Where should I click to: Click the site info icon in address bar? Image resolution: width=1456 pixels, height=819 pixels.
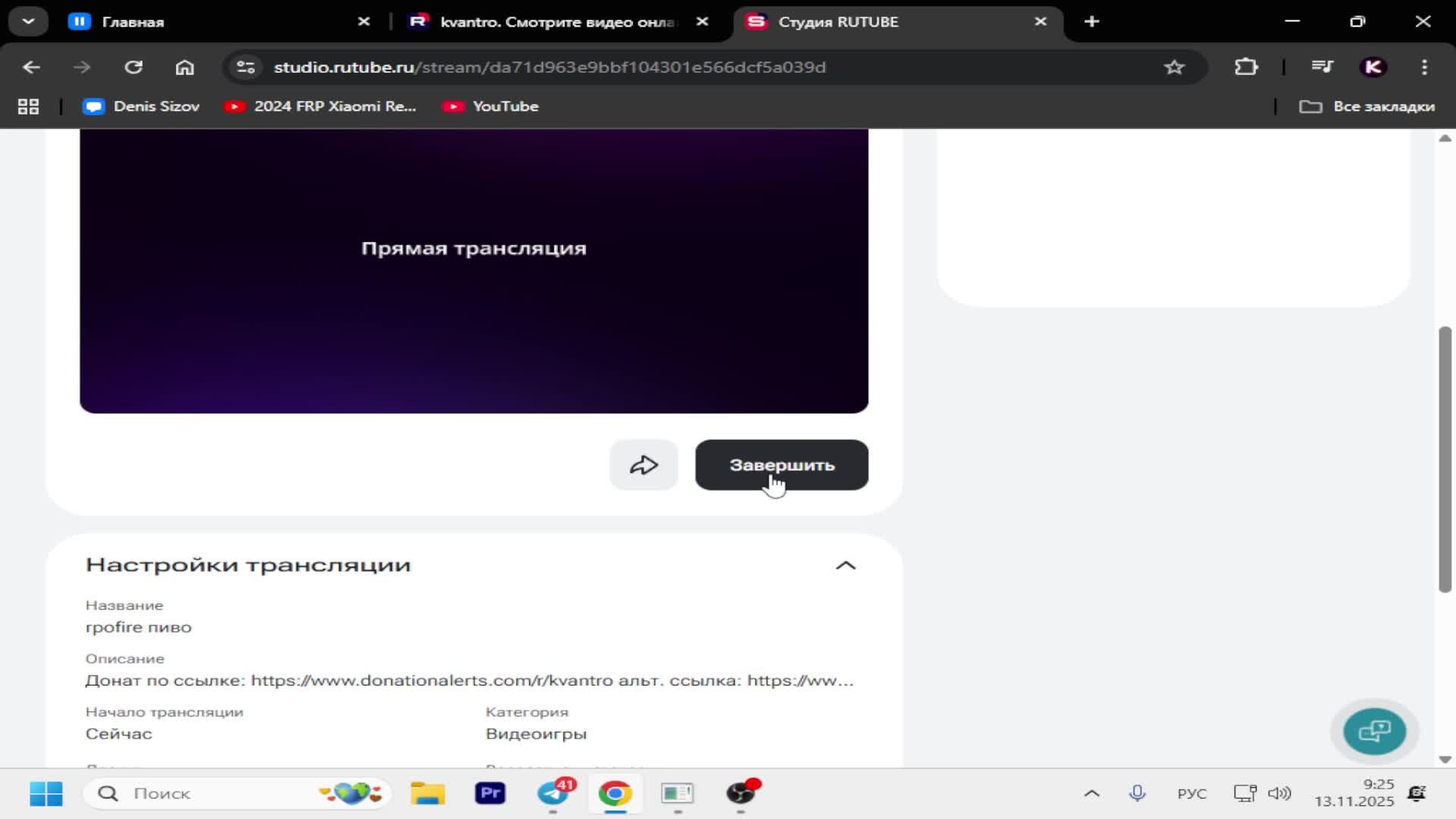tap(246, 67)
